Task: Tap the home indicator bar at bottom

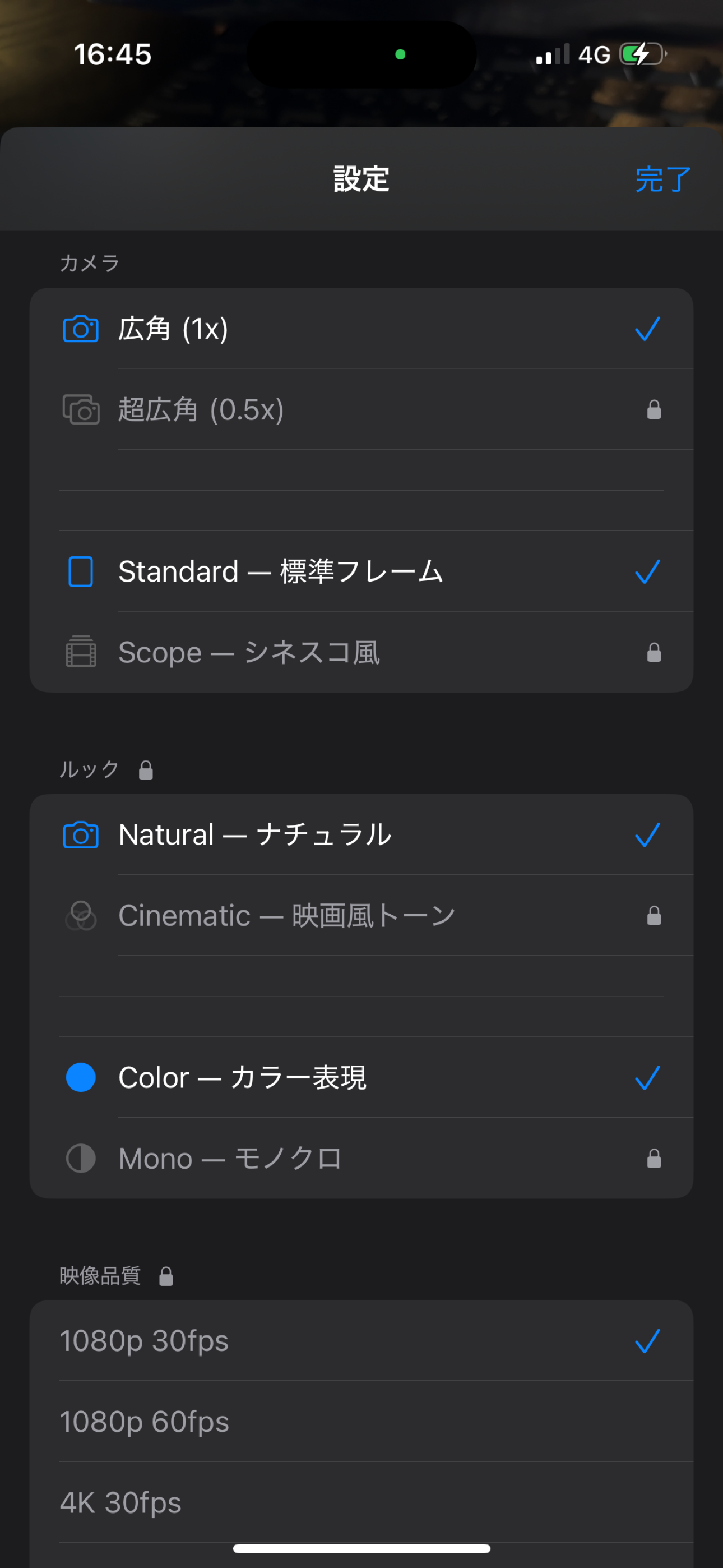Action: (x=361, y=1548)
